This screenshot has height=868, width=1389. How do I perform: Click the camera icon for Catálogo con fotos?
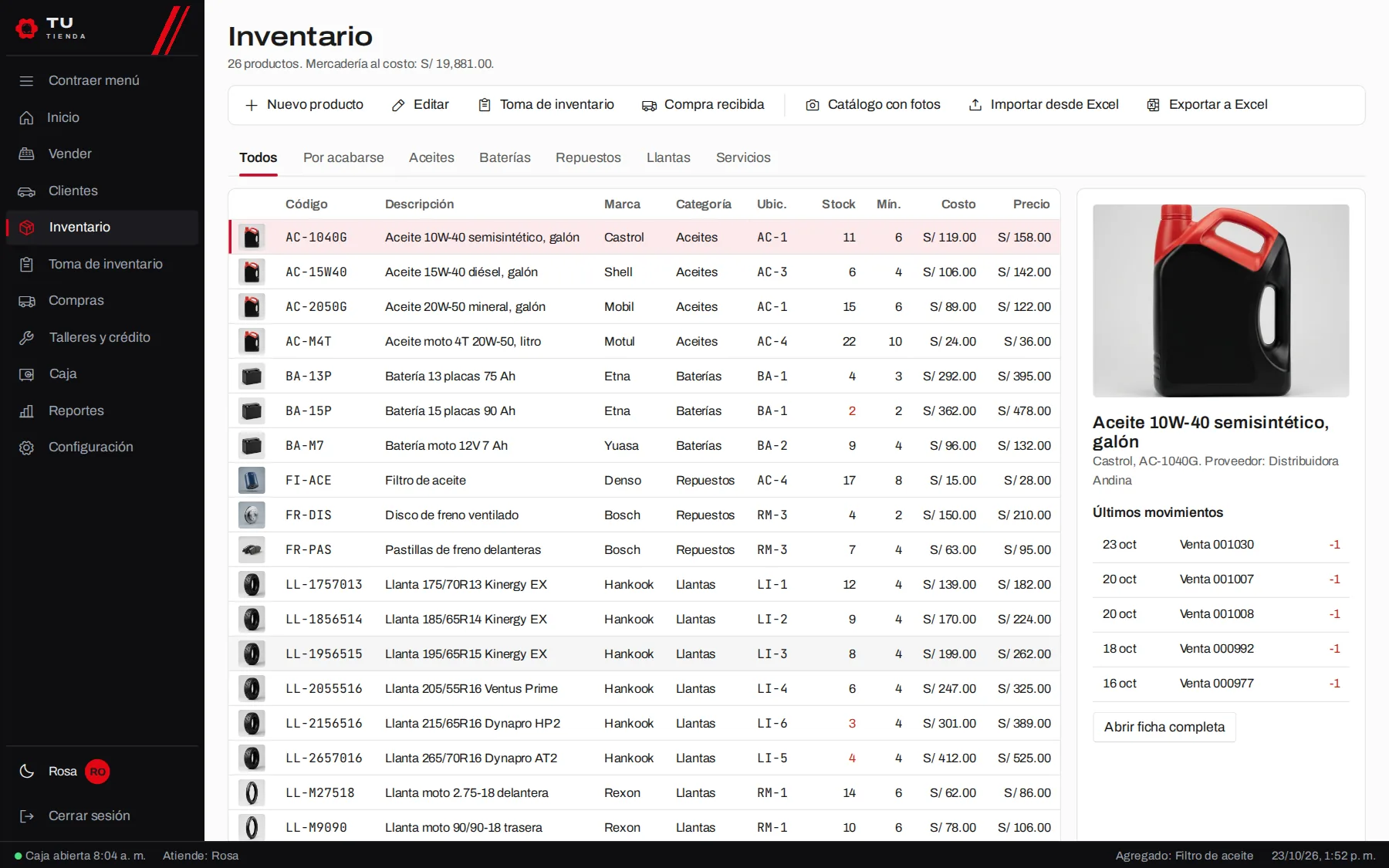pos(813,105)
